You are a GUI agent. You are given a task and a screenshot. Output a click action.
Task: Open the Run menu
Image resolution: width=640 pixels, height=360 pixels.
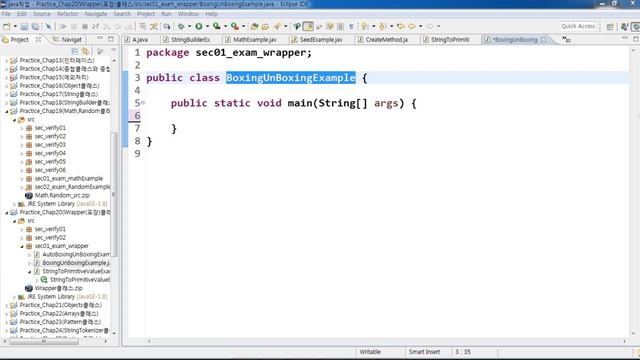[x=166, y=14]
